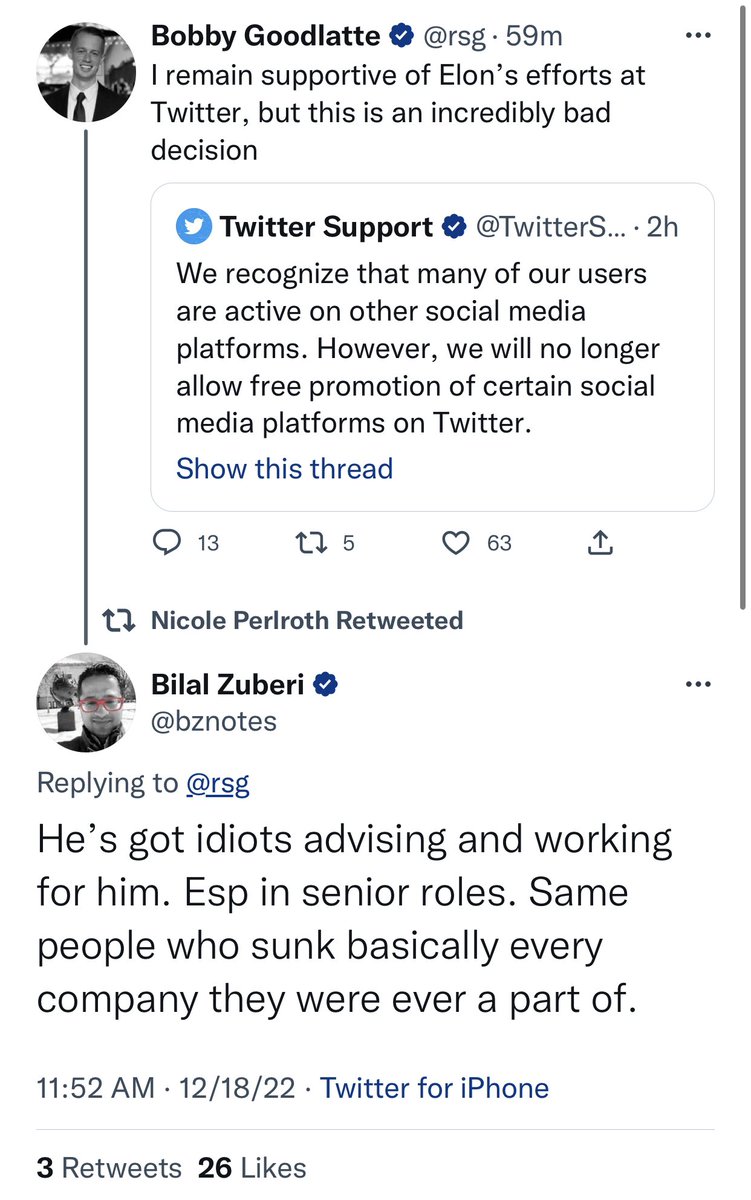751x1200 pixels.
Task: Open the @rsg mention link
Action: 218,783
